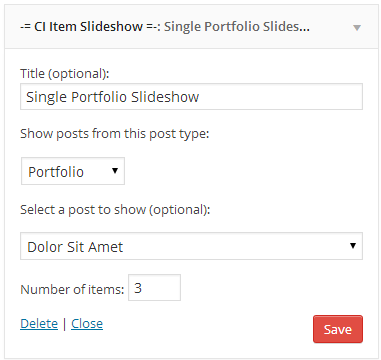Click the Dolor Sit Amet selected text
The height and width of the screenshot is (360, 381).
point(75,247)
